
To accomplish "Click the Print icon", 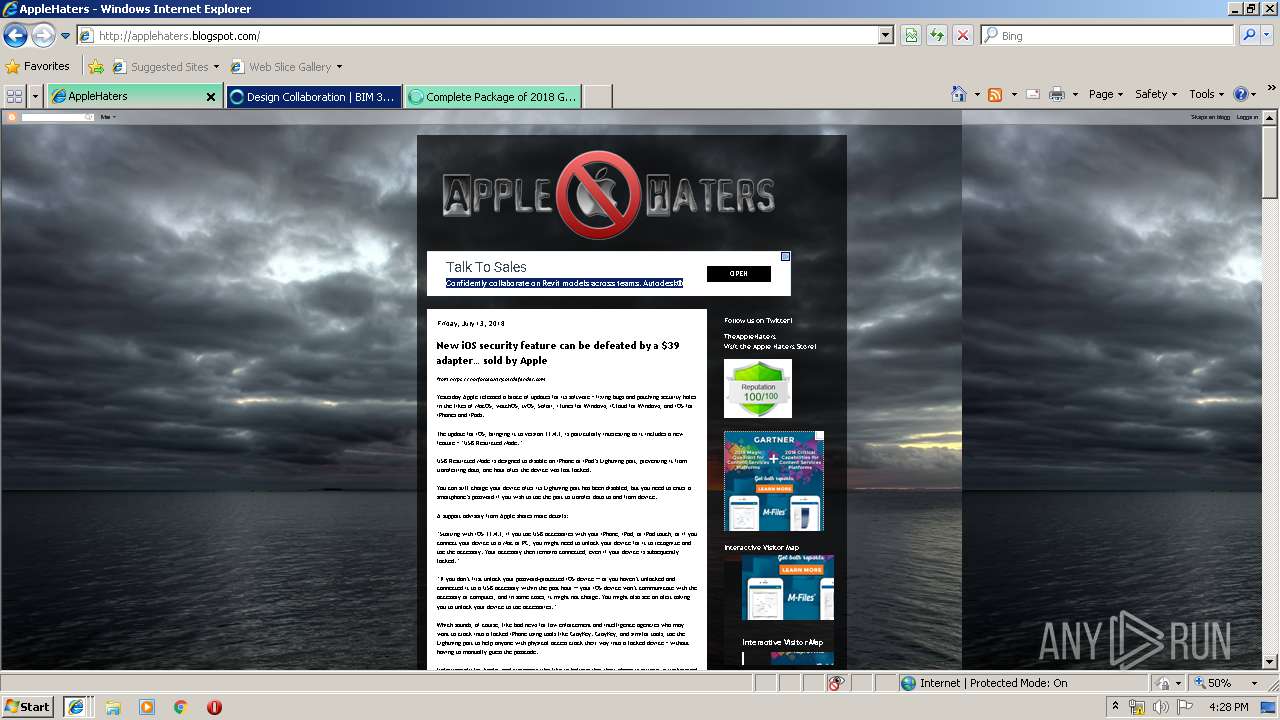I will tap(1057, 94).
